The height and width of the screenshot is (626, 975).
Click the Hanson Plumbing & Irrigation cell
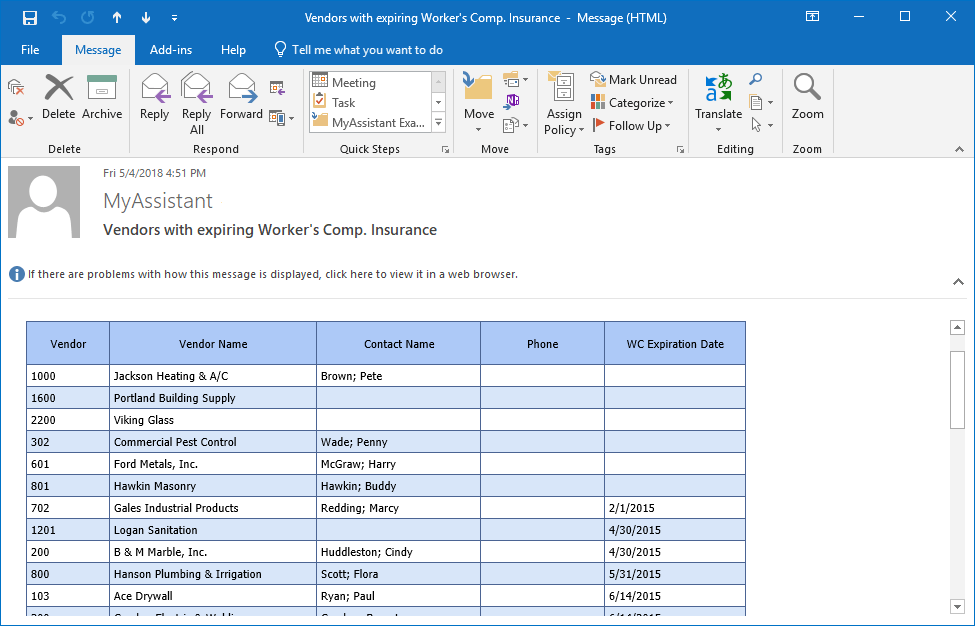pos(213,574)
